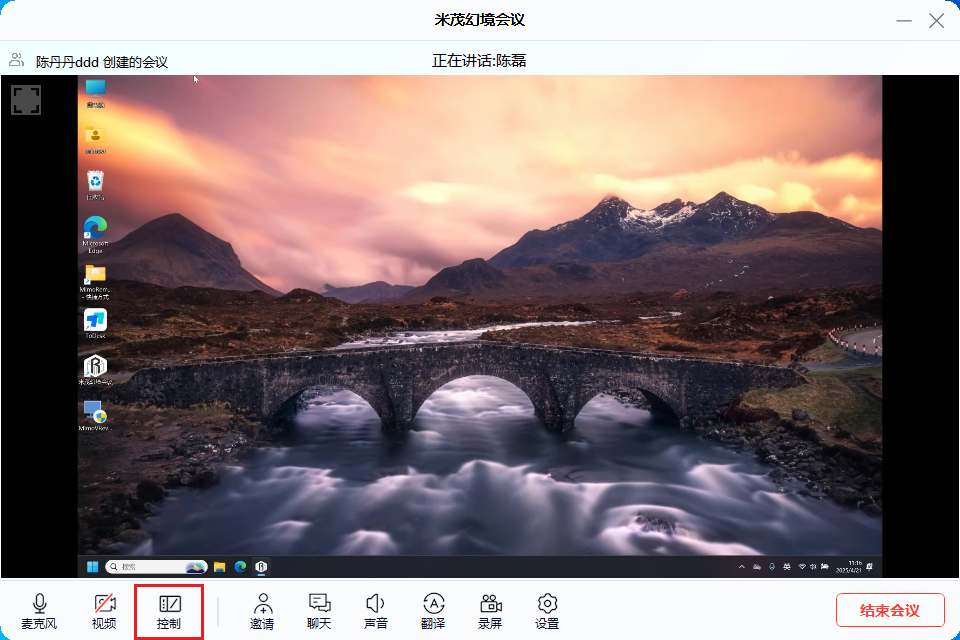
Task: Start screen recording (录屏)
Action: click(490, 611)
